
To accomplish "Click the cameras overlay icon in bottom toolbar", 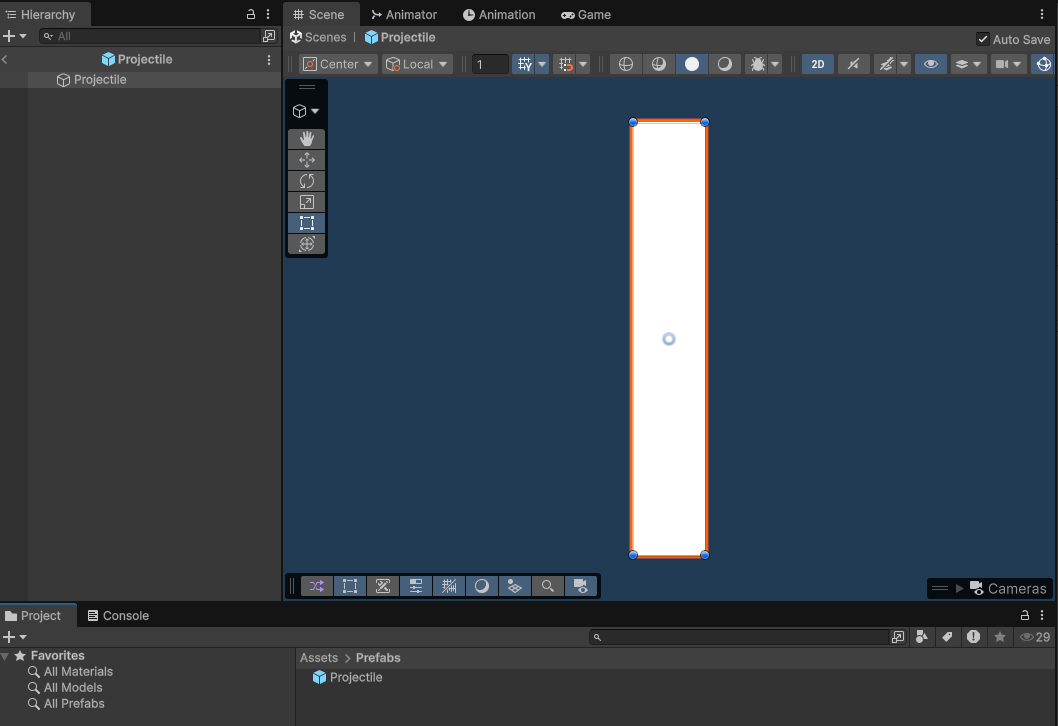I will tap(581, 586).
